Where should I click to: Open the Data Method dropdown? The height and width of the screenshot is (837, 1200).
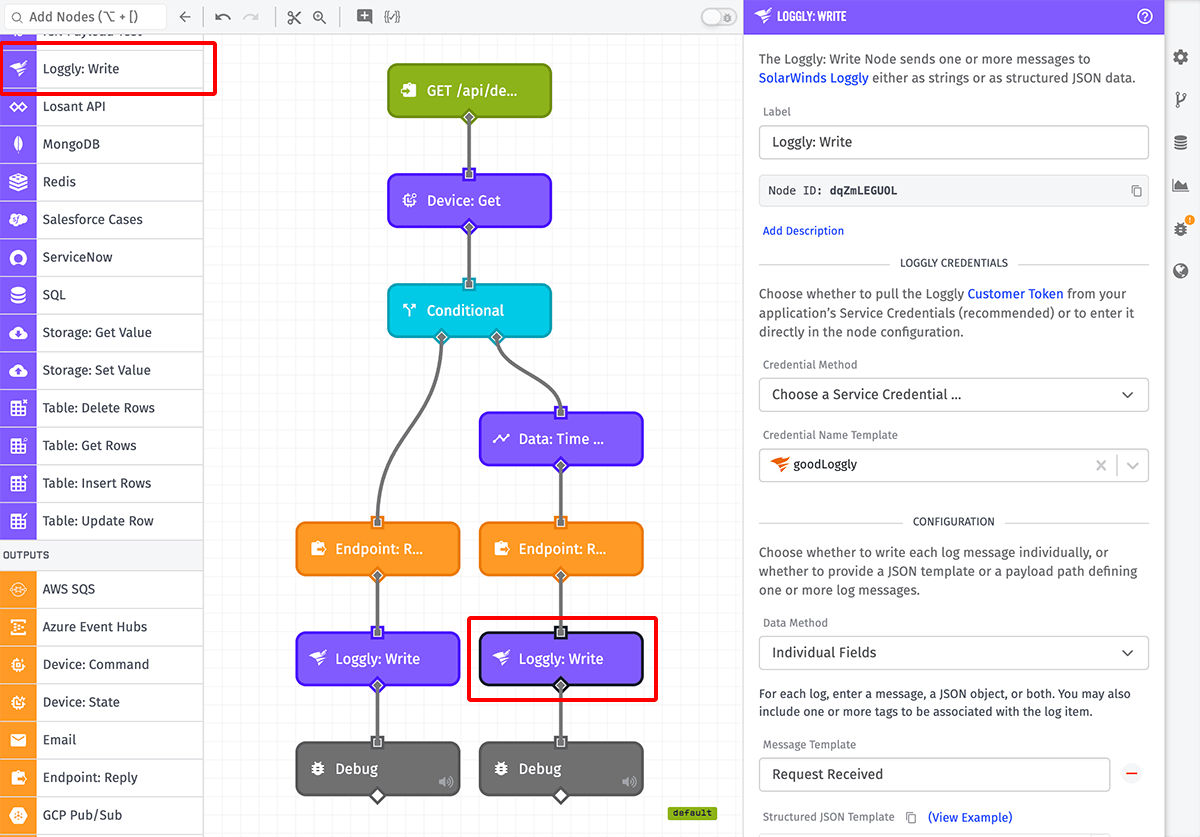click(953, 652)
